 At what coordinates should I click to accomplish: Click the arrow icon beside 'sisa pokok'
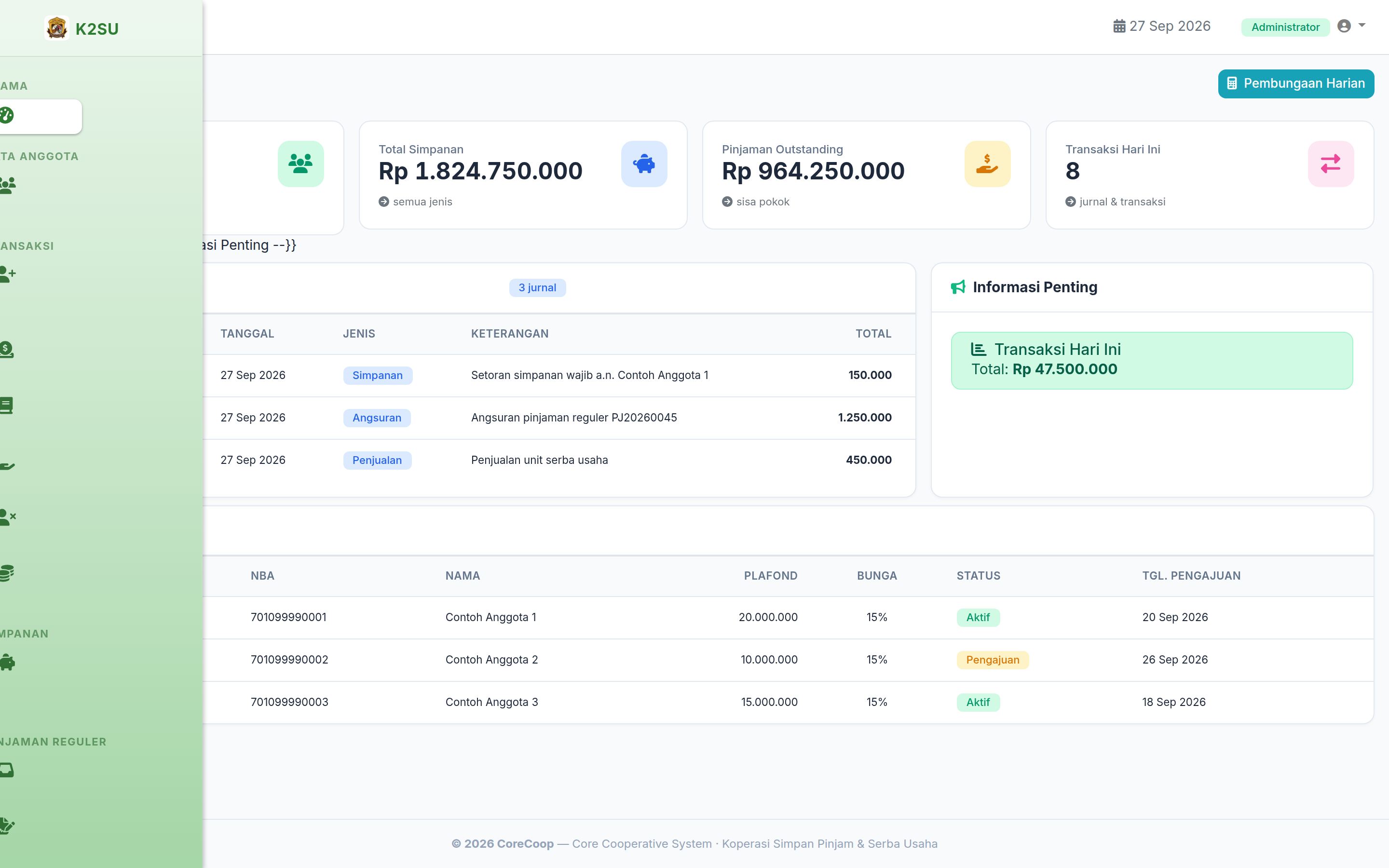tap(727, 202)
